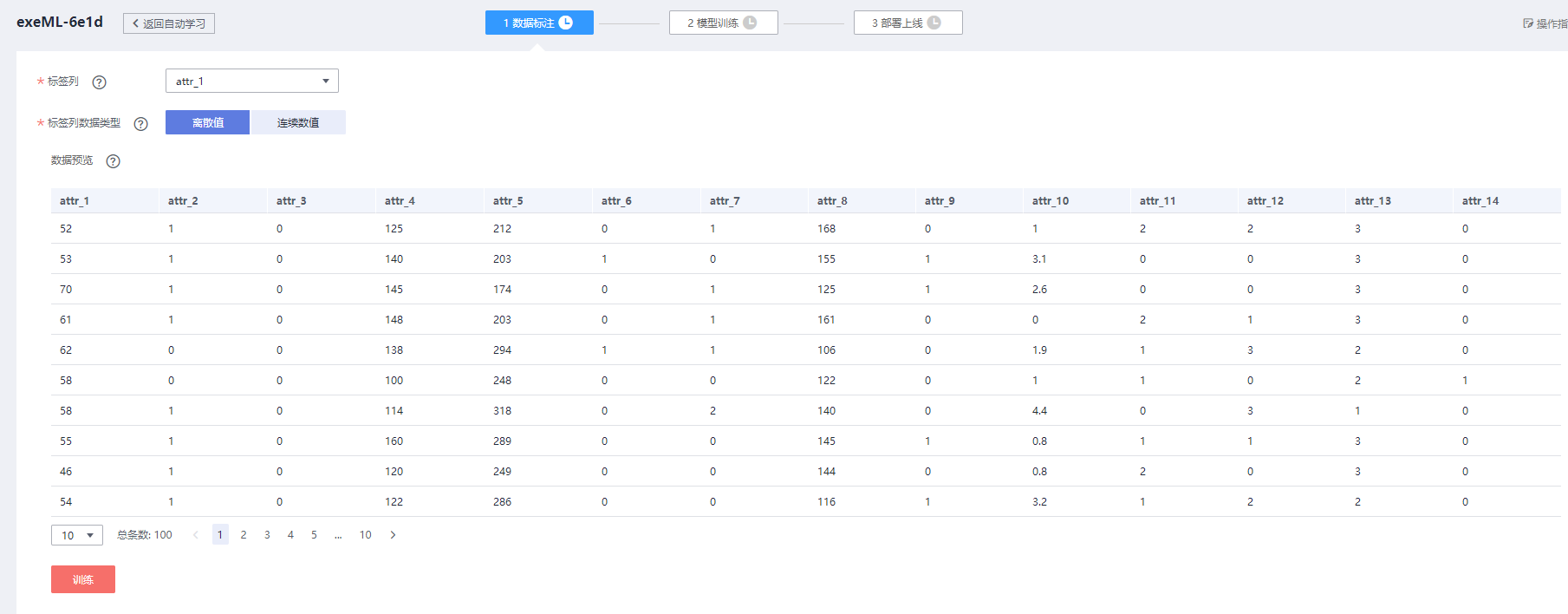Screen dimensions: 1568x614
Task: Switch data type to 连续数值
Action: [298, 122]
